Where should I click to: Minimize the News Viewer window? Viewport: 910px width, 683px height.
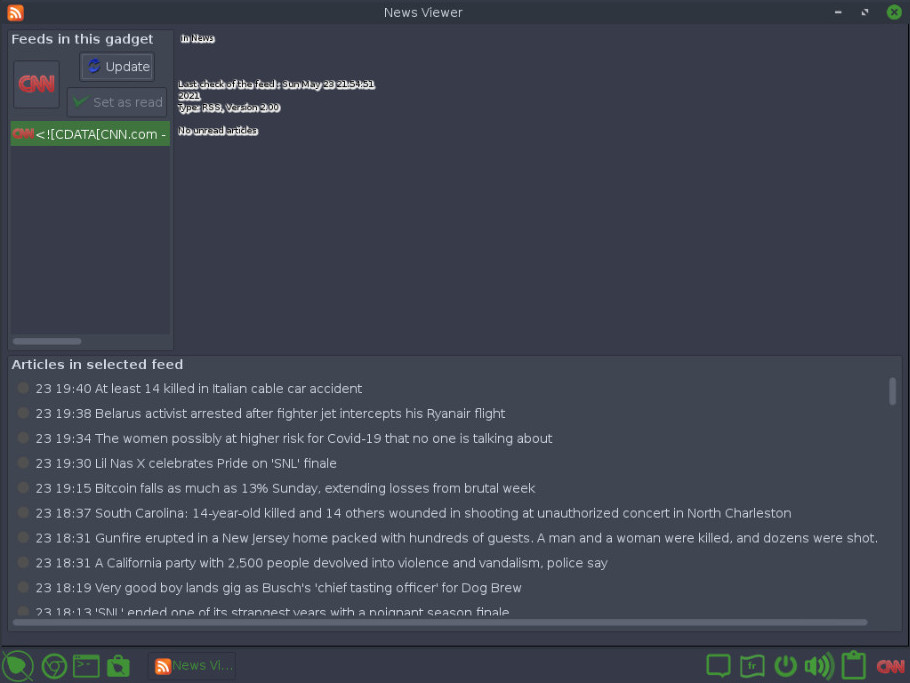(x=838, y=12)
